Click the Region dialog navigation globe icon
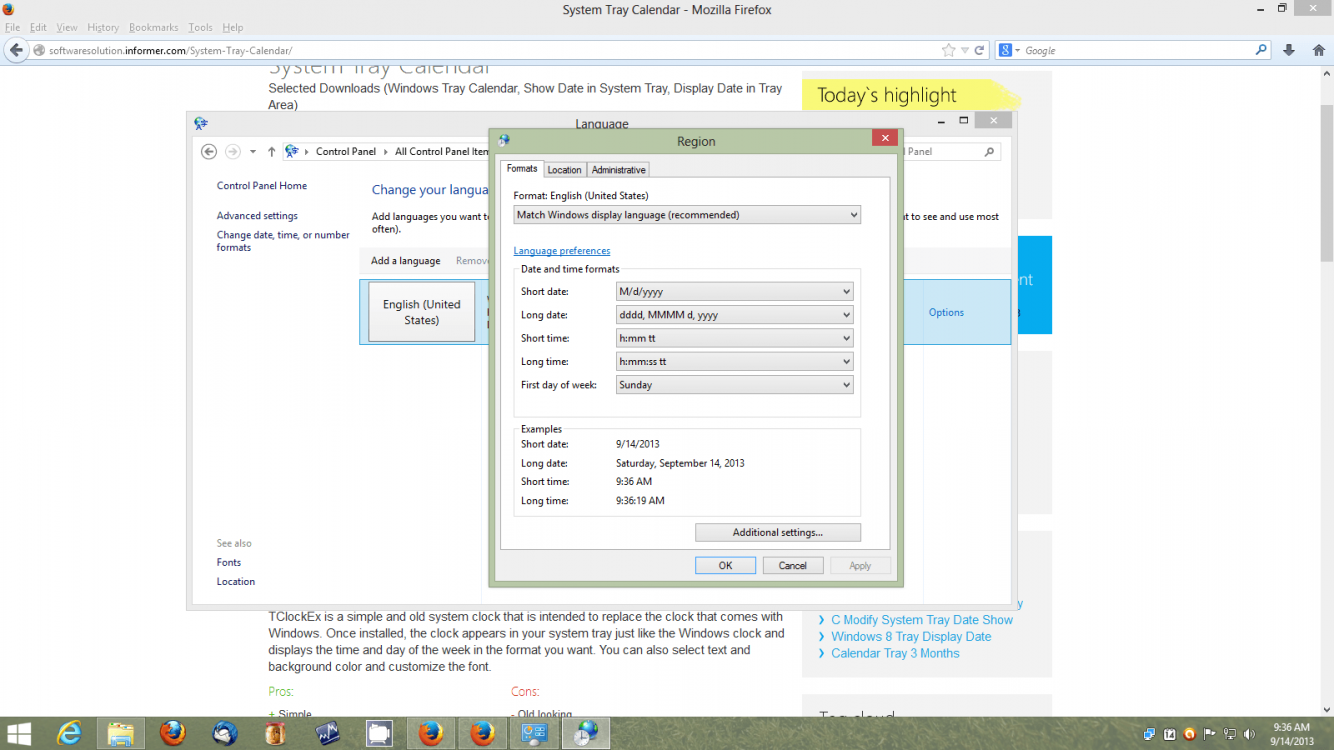 click(504, 140)
